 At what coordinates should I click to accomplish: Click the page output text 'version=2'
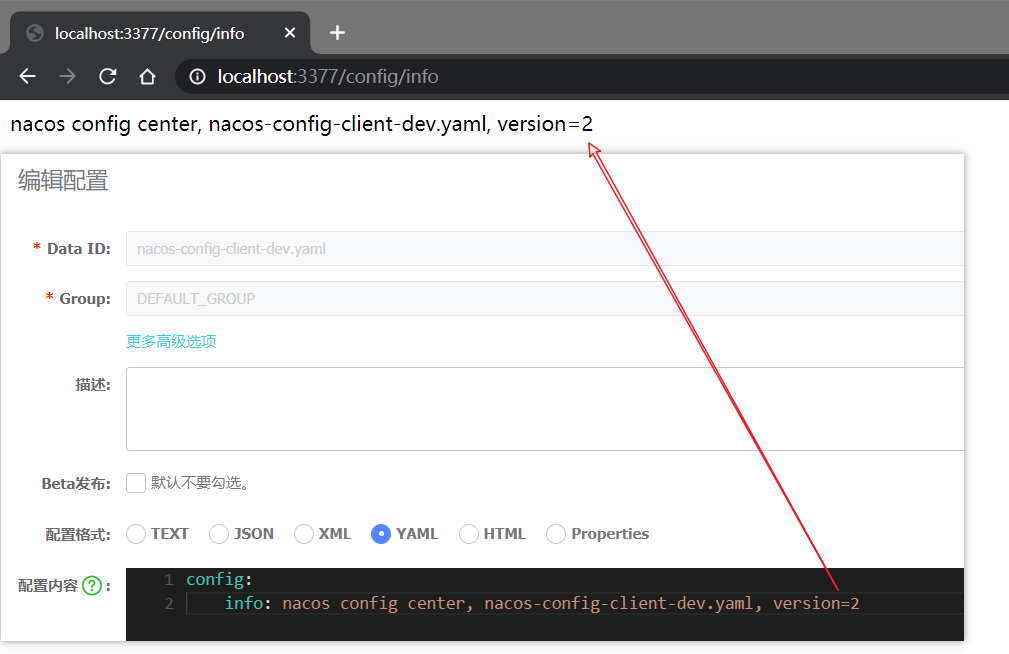(x=544, y=124)
